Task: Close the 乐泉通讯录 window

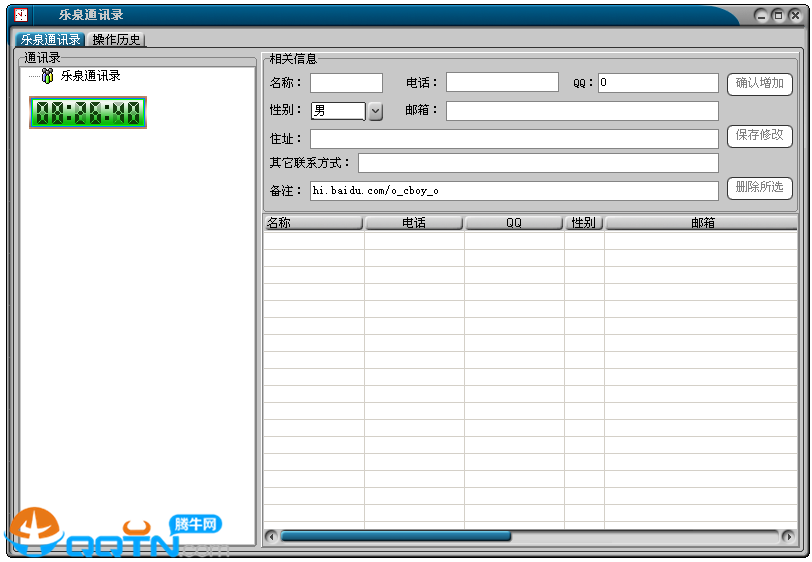Action: 793,15
